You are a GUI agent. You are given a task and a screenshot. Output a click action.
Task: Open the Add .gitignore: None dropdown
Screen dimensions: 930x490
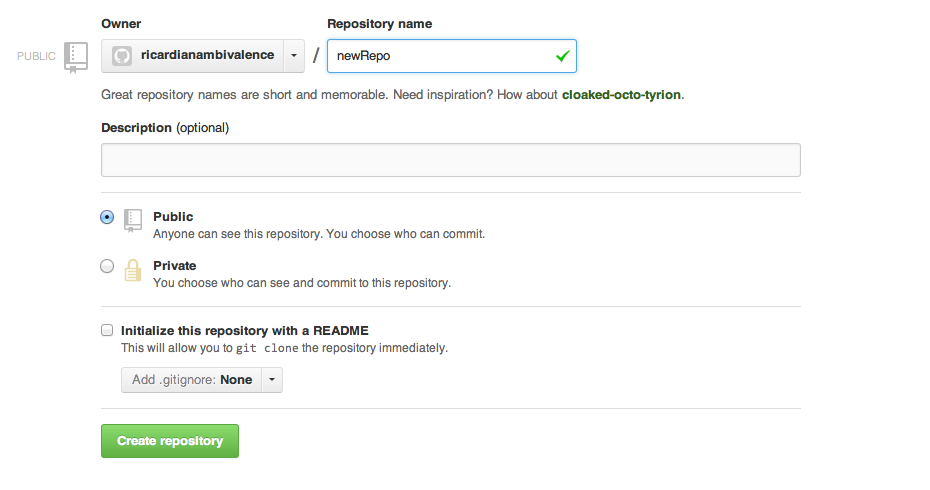191,380
